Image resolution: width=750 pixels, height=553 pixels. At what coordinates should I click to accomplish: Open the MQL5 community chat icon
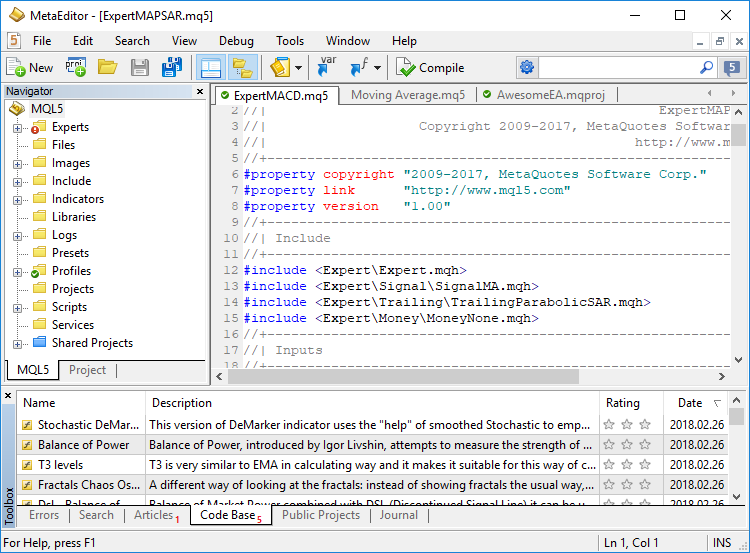click(732, 67)
